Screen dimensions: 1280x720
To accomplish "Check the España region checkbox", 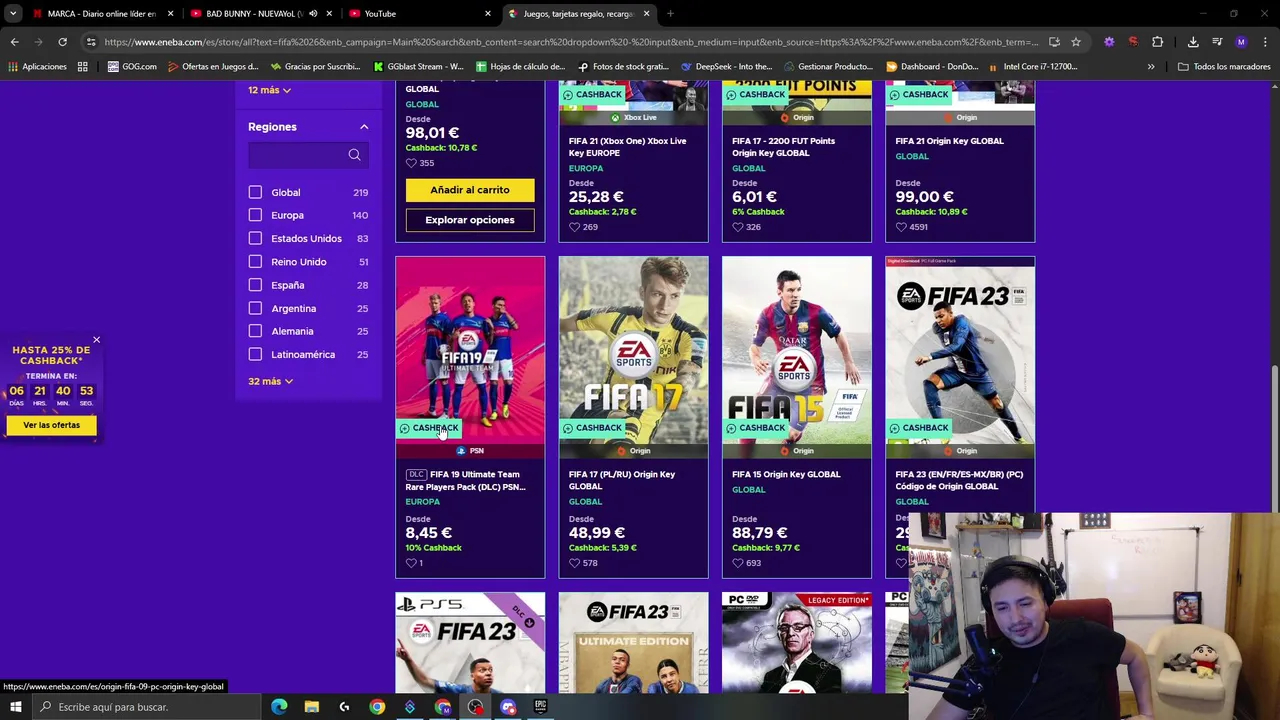I will 255,285.
